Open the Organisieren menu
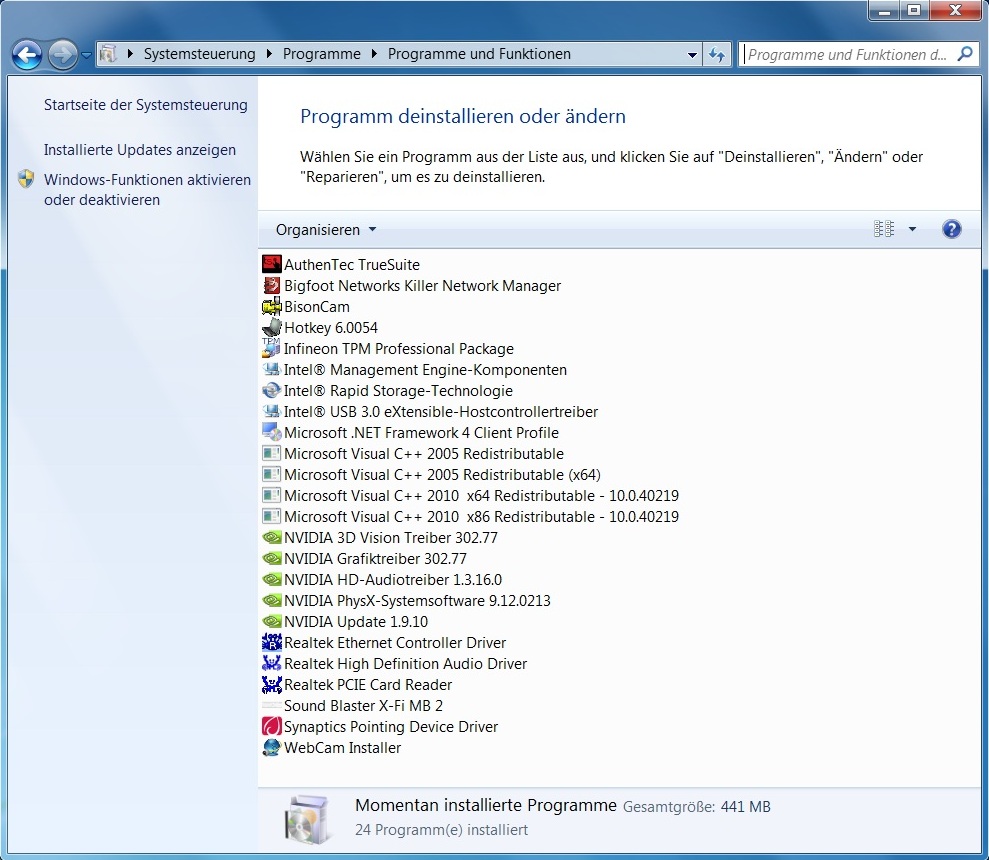The width and height of the screenshot is (989, 860). tap(325, 230)
